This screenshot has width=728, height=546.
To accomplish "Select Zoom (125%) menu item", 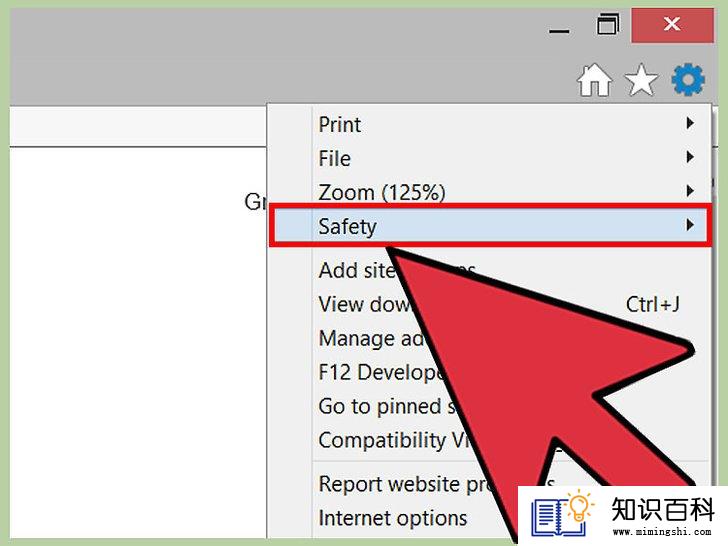I will point(382,192).
